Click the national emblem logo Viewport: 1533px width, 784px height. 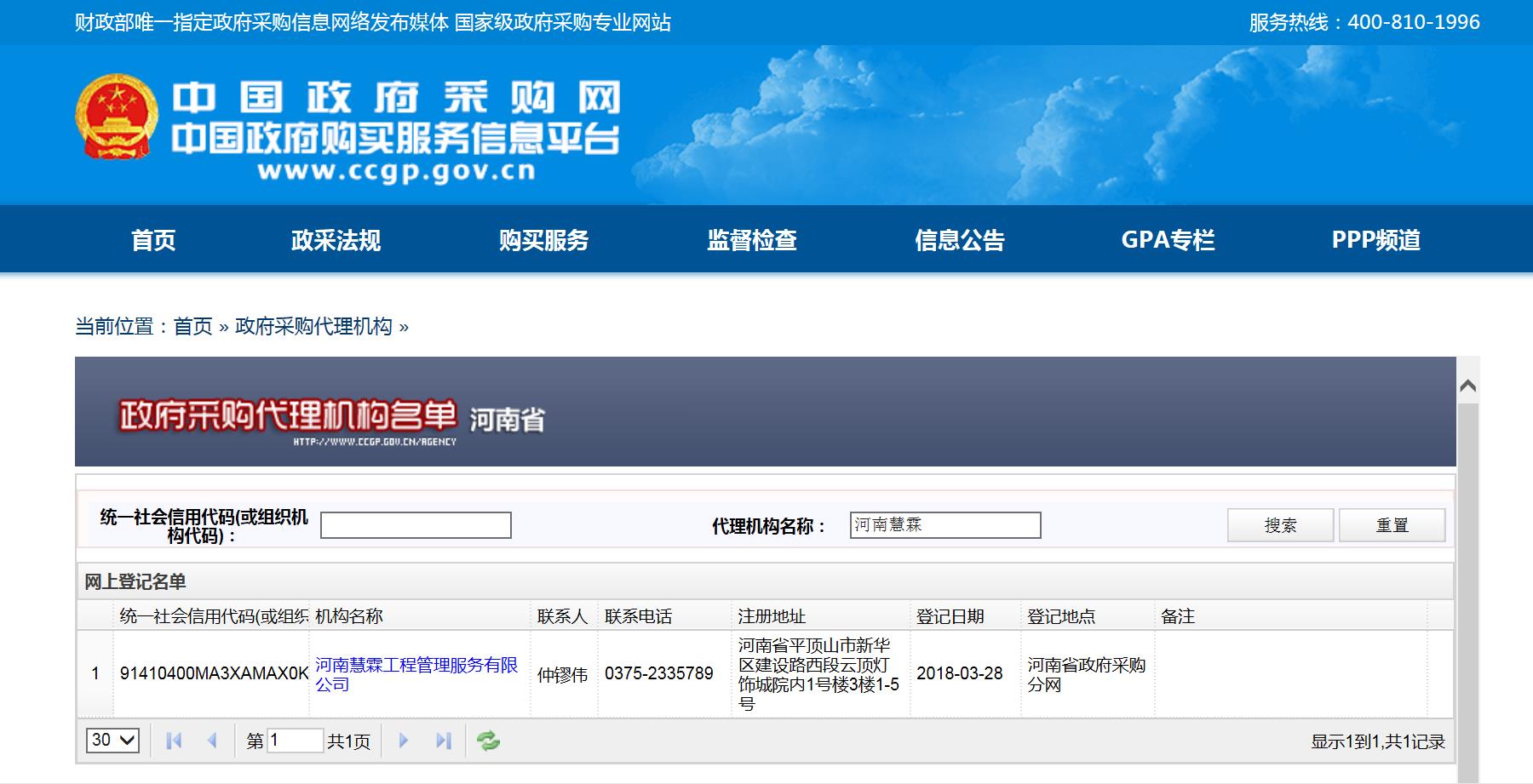116,117
